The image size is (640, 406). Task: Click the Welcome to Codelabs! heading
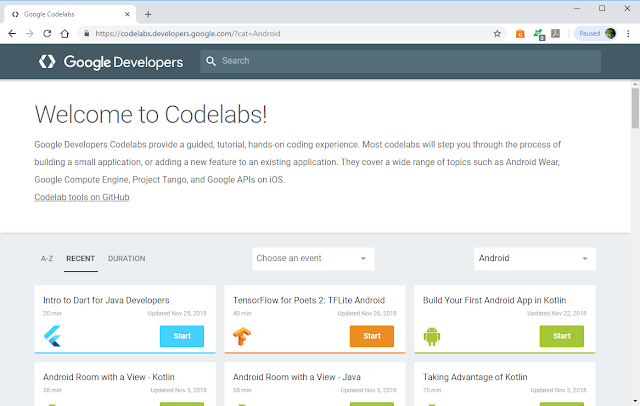point(151,114)
